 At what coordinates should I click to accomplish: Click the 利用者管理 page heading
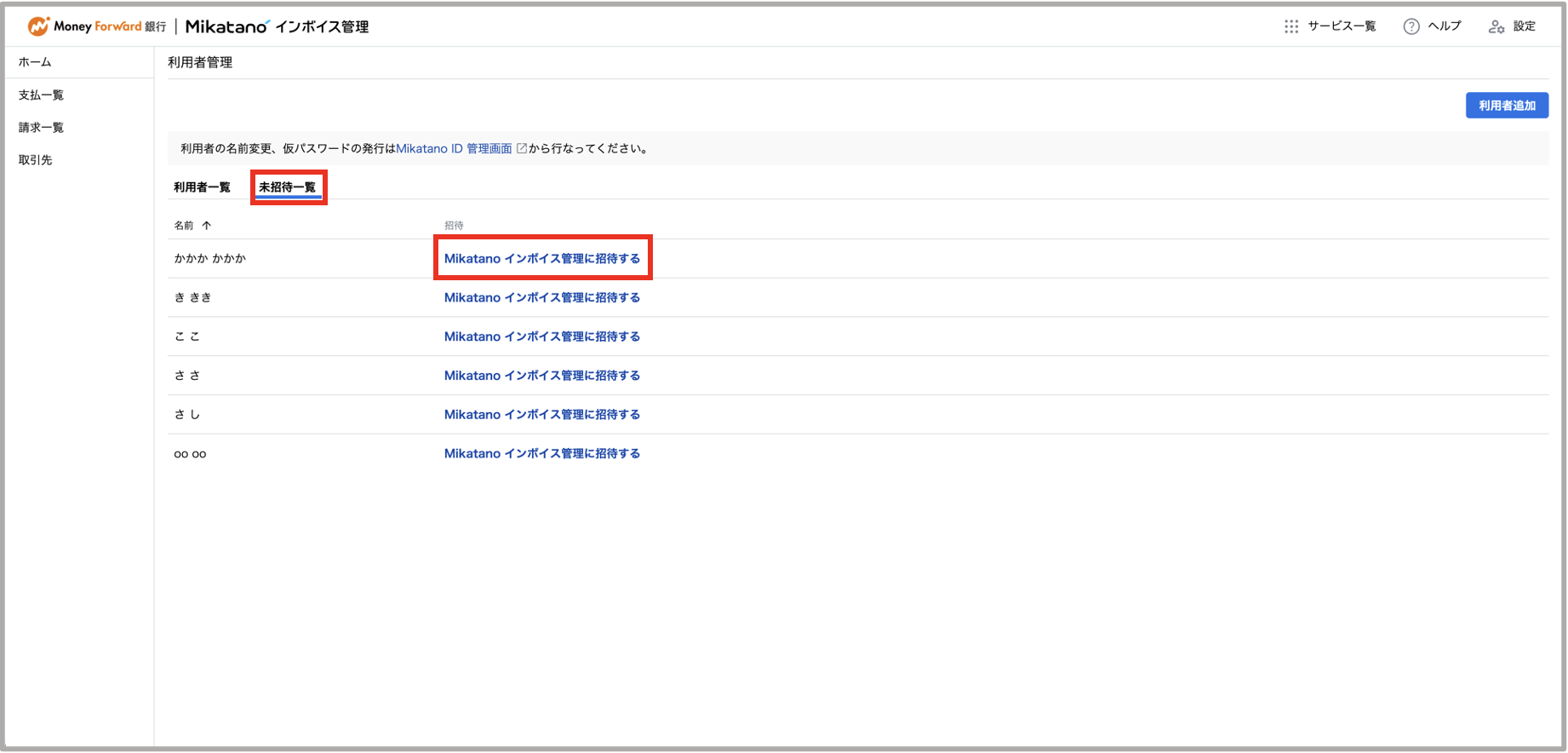200,62
